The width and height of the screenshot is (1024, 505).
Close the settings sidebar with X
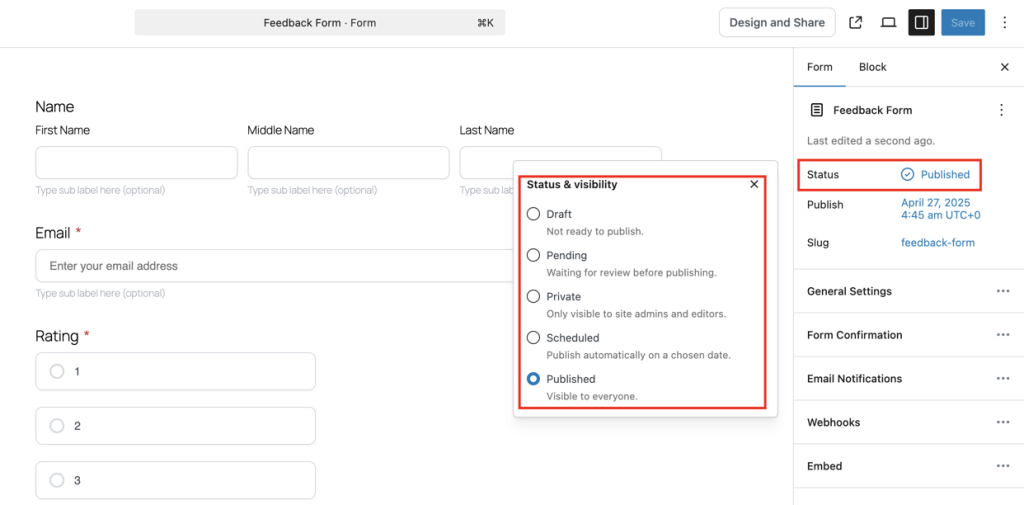(x=1004, y=67)
